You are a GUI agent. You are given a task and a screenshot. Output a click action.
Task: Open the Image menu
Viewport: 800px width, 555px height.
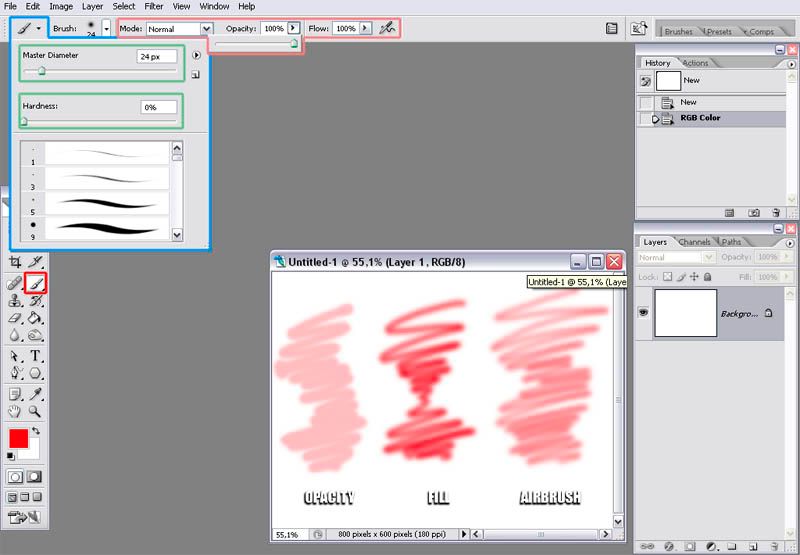pyautogui.click(x=61, y=7)
